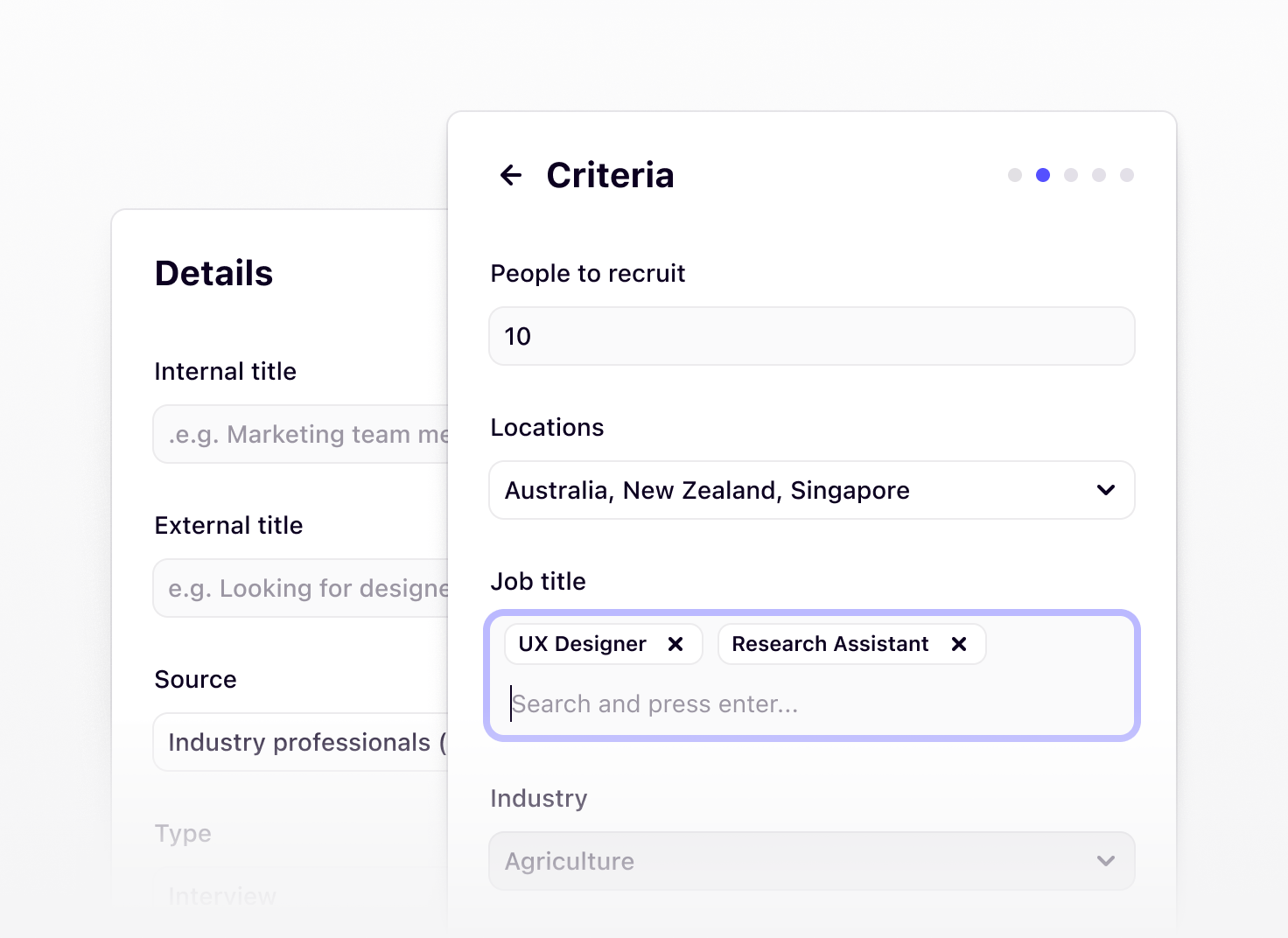This screenshot has width=1288, height=938.
Task: Click the last step indicator dot
Action: point(1126,175)
